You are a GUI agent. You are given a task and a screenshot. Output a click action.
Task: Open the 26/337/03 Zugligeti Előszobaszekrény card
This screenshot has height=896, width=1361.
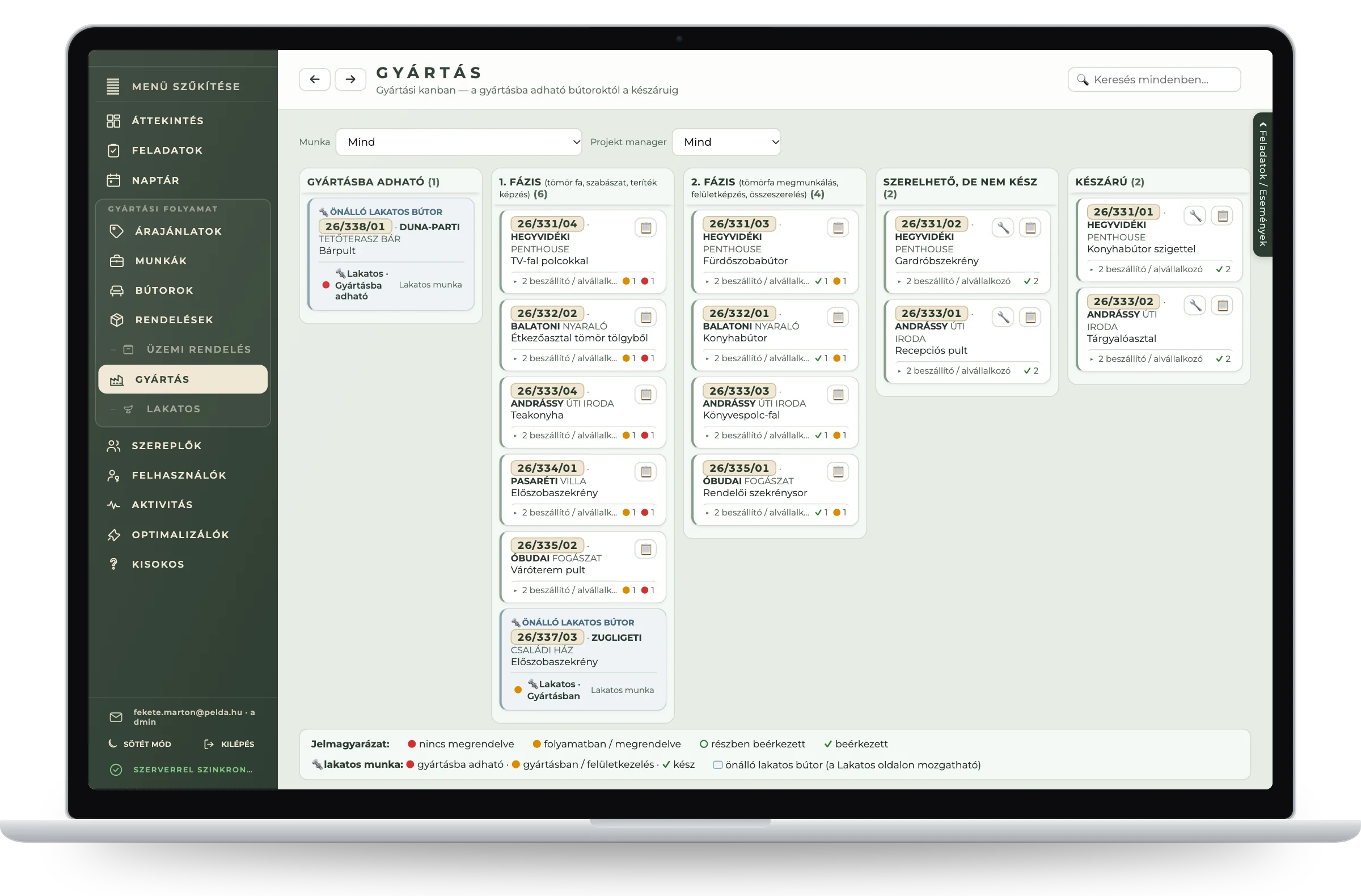(x=583, y=660)
